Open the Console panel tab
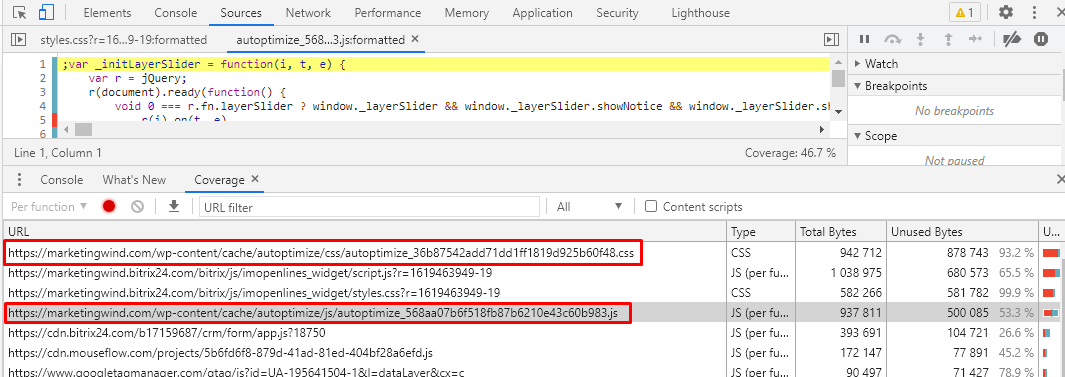Viewport: 1065px width, 377px height. [x=176, y=13]
